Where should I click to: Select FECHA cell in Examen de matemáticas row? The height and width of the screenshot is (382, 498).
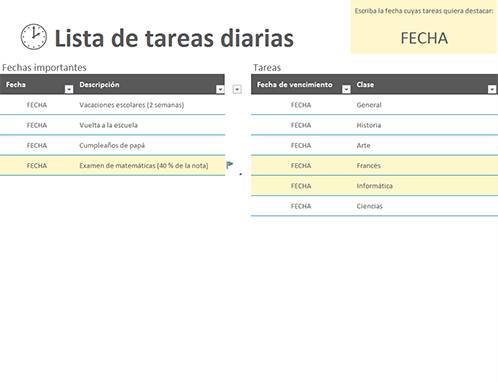pos(37,166)
